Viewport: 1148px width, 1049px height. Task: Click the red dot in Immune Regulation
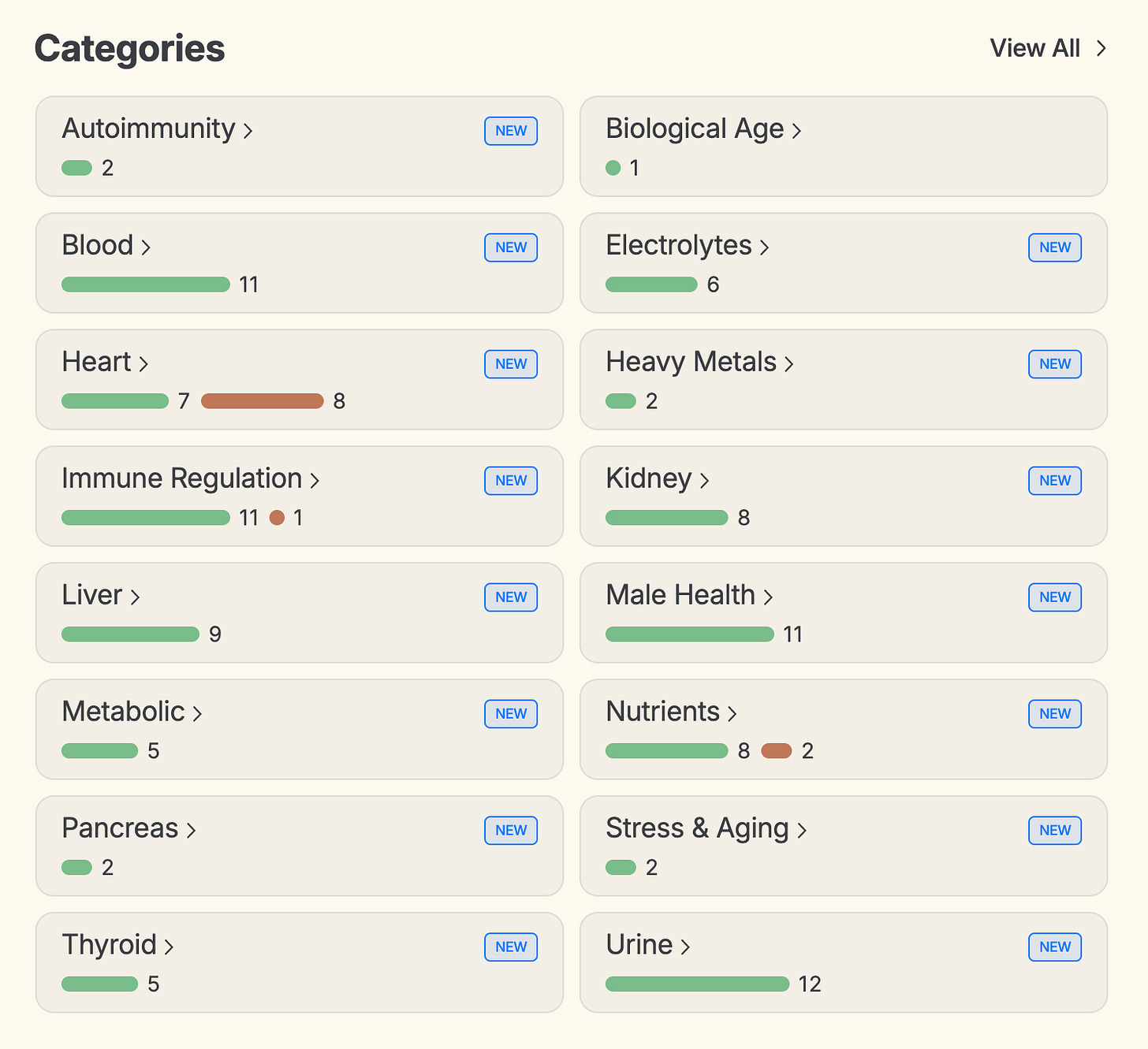coord(277,518)
